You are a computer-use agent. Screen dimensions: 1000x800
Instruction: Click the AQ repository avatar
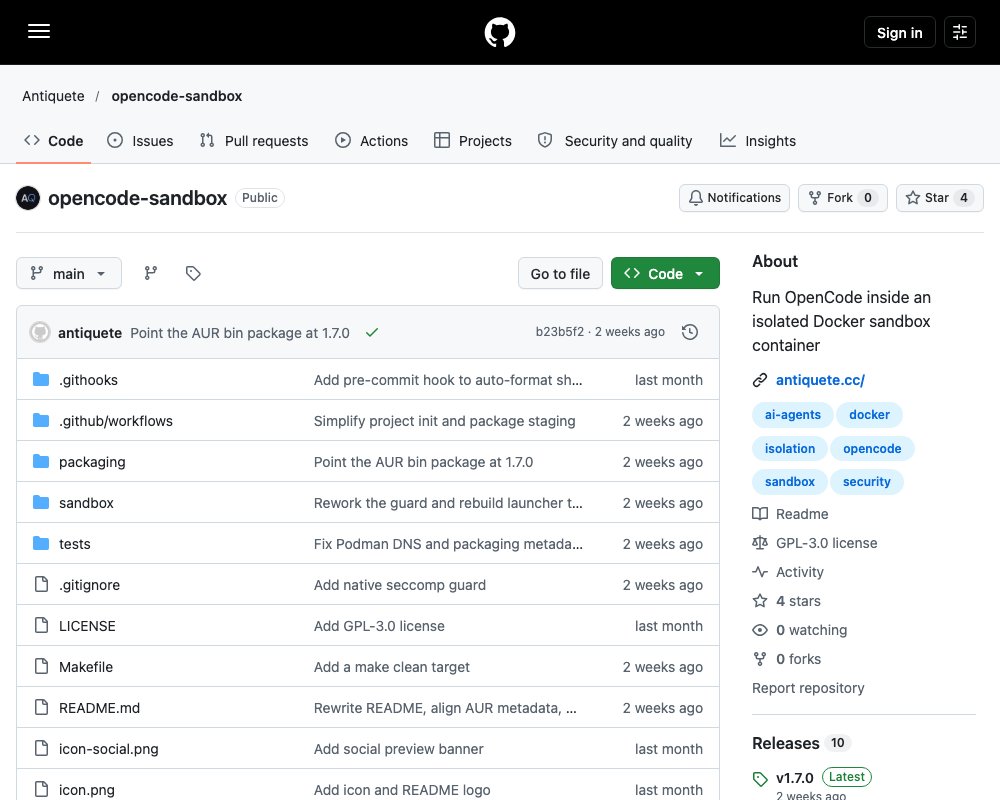[x=28, y=198]
